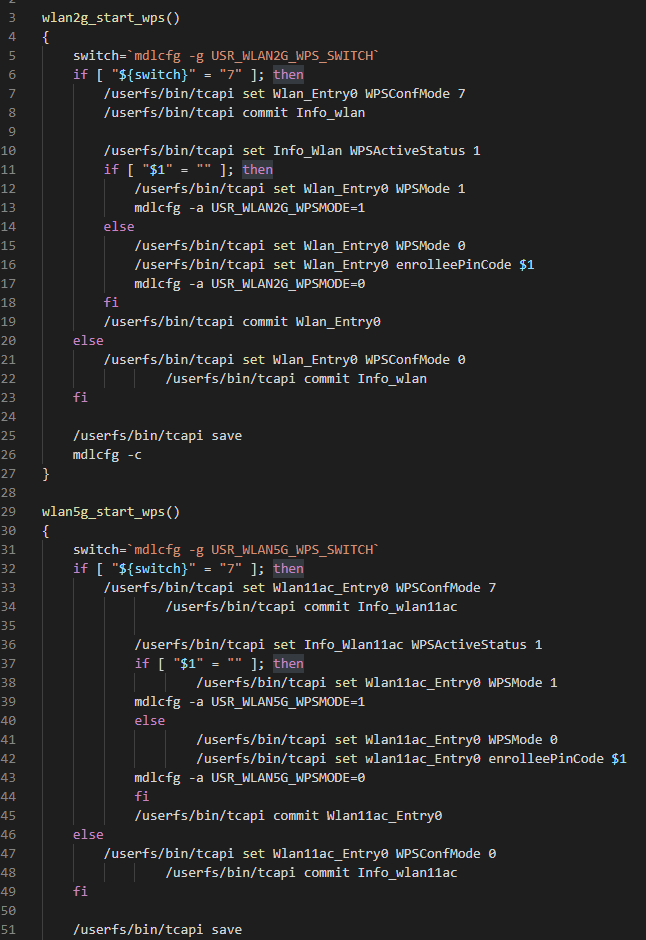This screenshot has width=646, height=940.
Task: Click the 'fi' keyword on line 49
Action: tap(80, 891)
